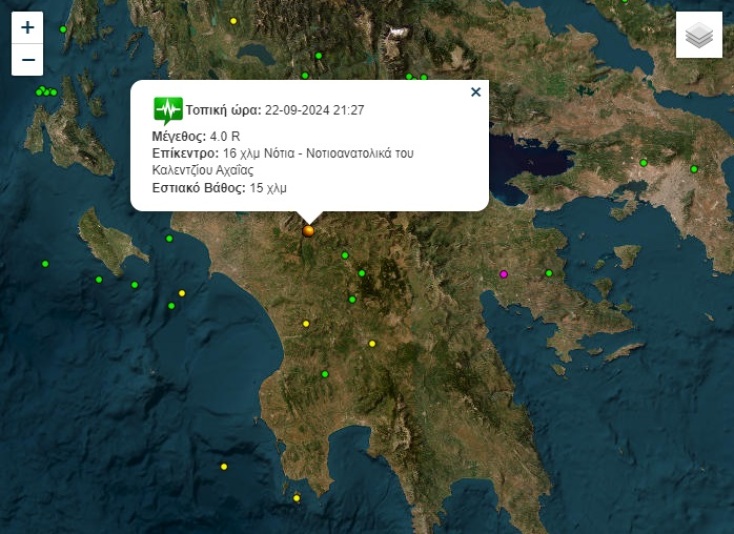
Task: Close the earthquake info popup
Action: coord(476,92)
